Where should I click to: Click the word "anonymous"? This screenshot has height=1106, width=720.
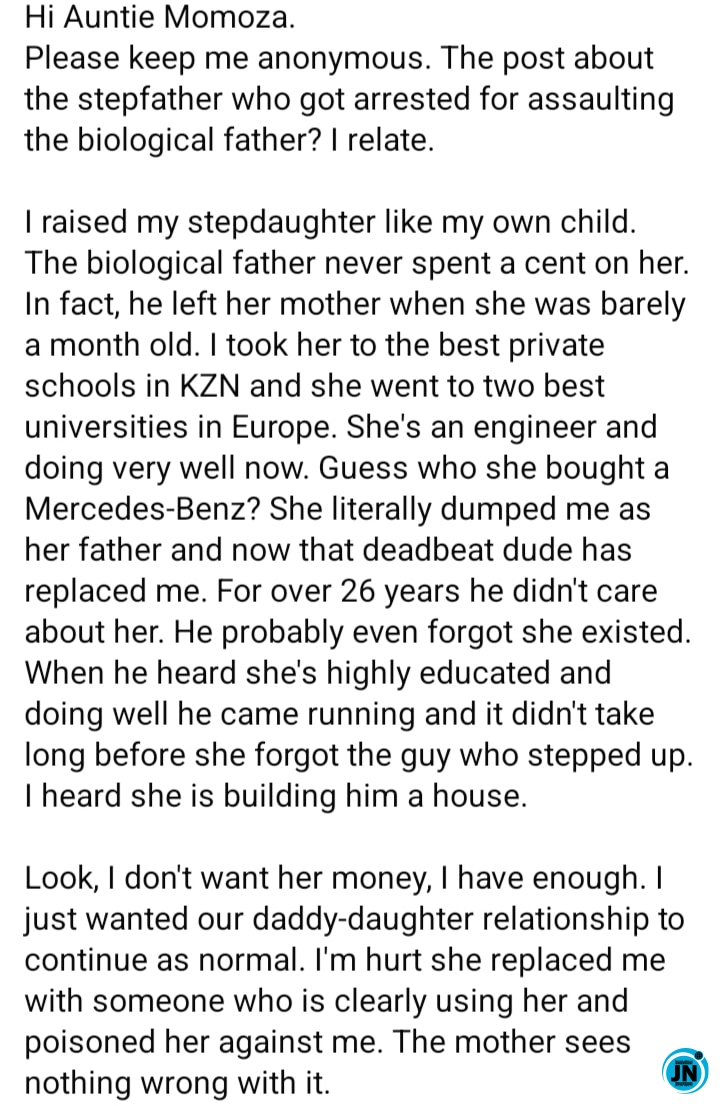coord(341,58)
